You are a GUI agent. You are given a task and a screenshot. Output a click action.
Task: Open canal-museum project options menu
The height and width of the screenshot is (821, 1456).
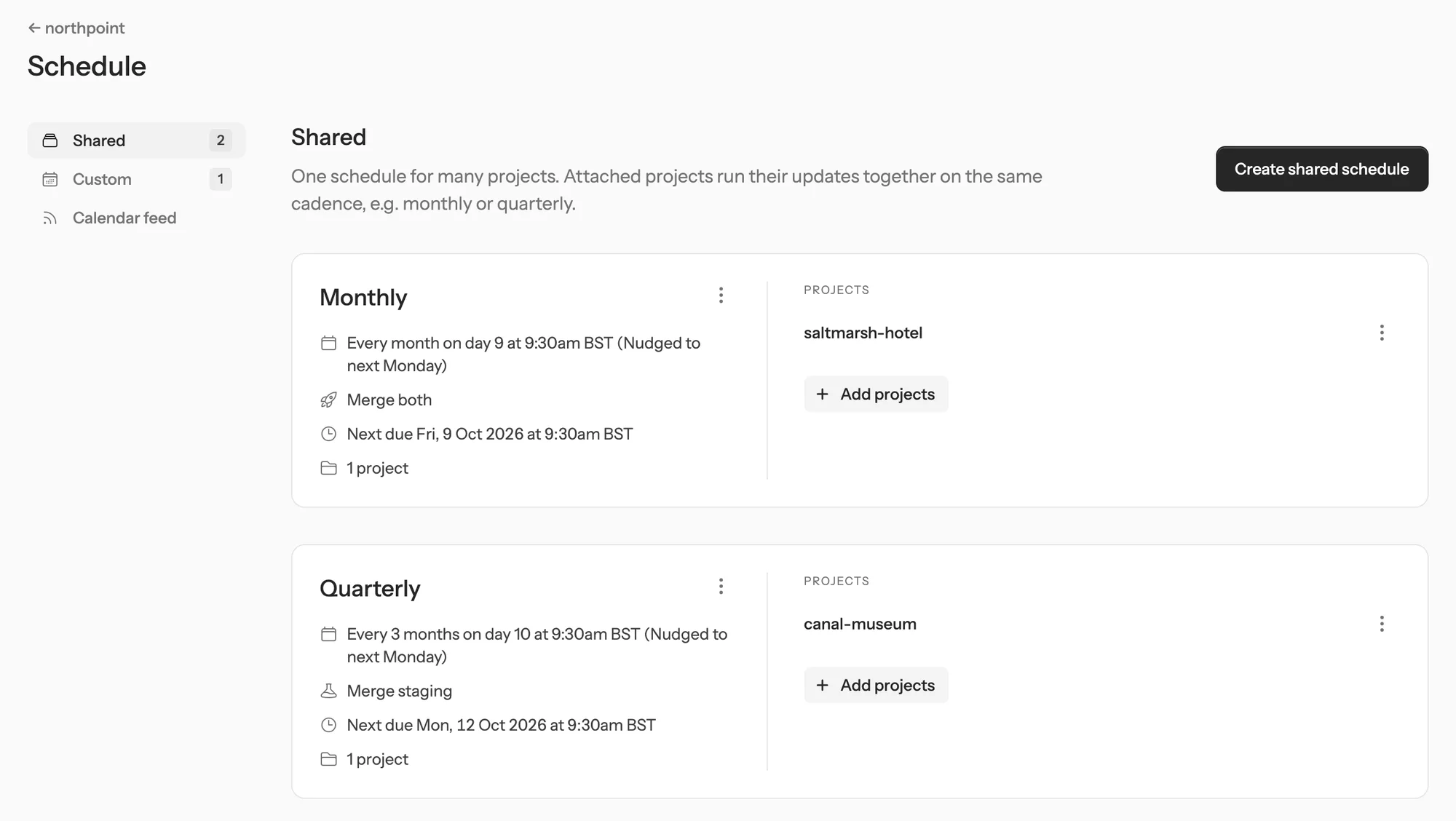pyautogui.click(x=1381, y=624)
